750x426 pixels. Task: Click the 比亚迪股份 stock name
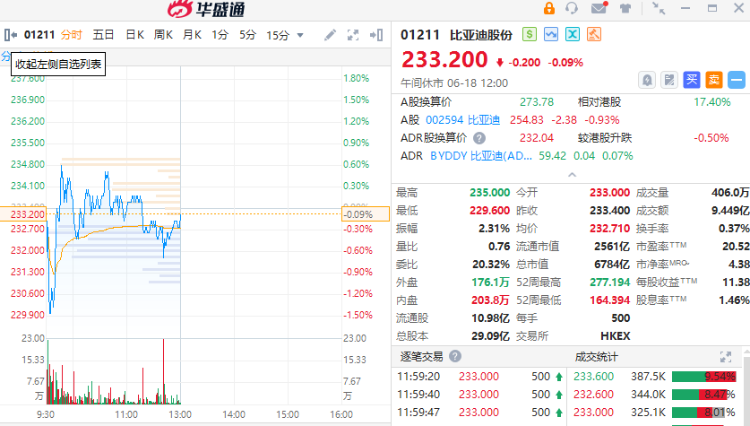coord(481,35)
